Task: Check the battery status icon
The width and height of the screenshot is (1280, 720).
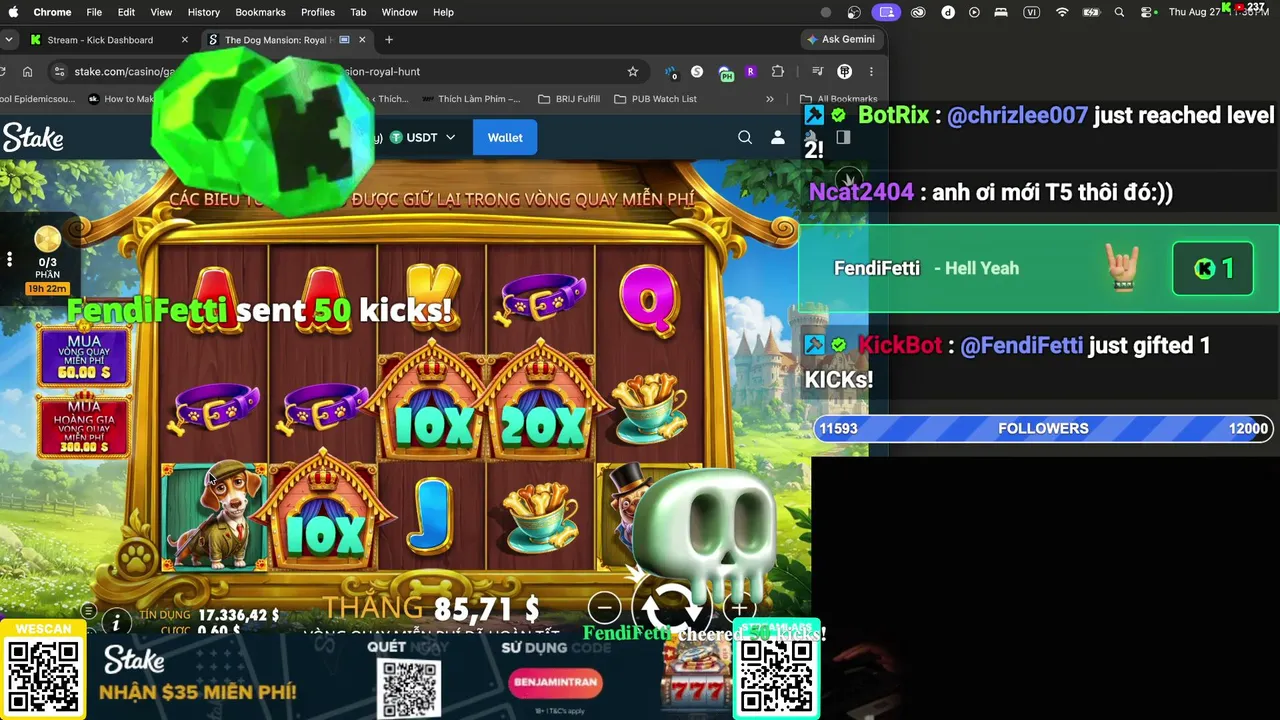Action: [x=1092, y=12]
